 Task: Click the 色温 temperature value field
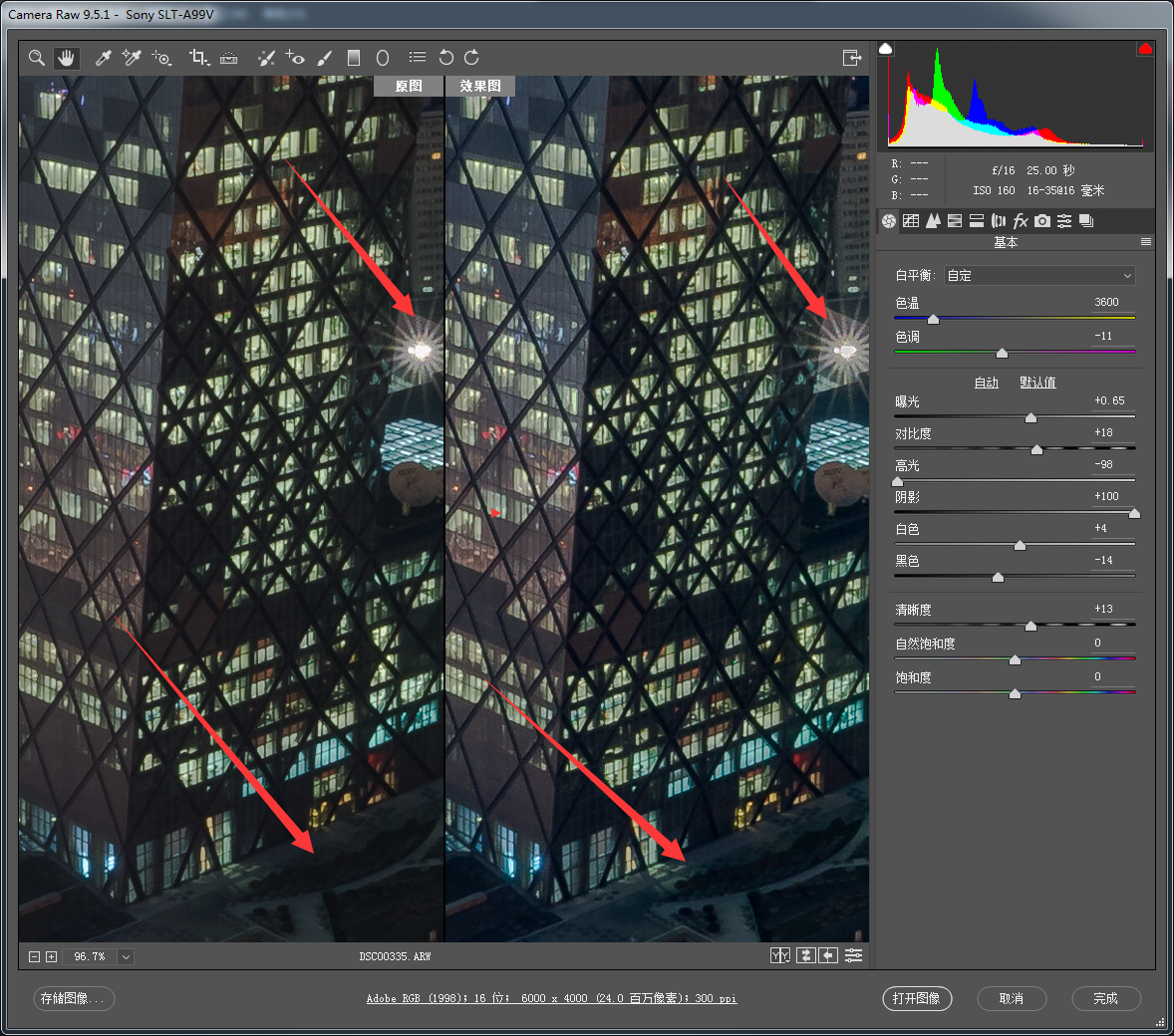(x=1106, y=302)
